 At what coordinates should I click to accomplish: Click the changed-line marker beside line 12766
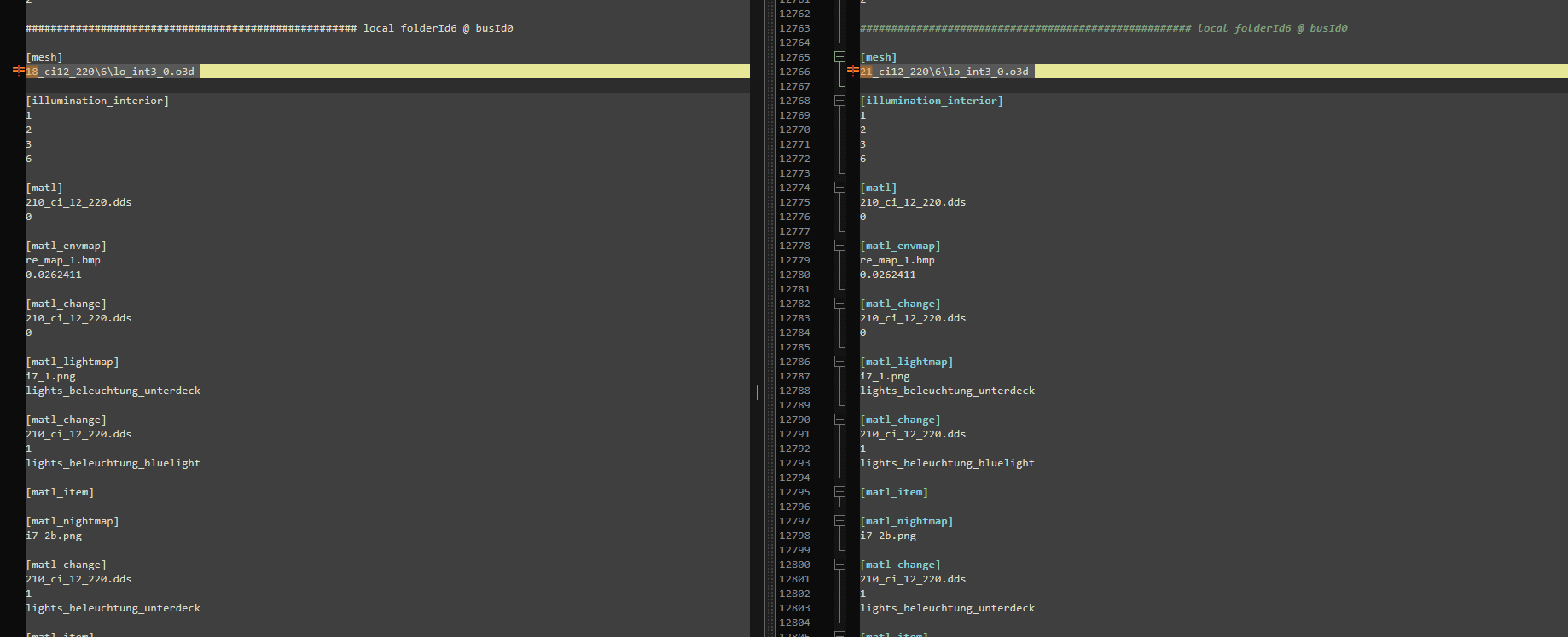[x=852, y=71]
